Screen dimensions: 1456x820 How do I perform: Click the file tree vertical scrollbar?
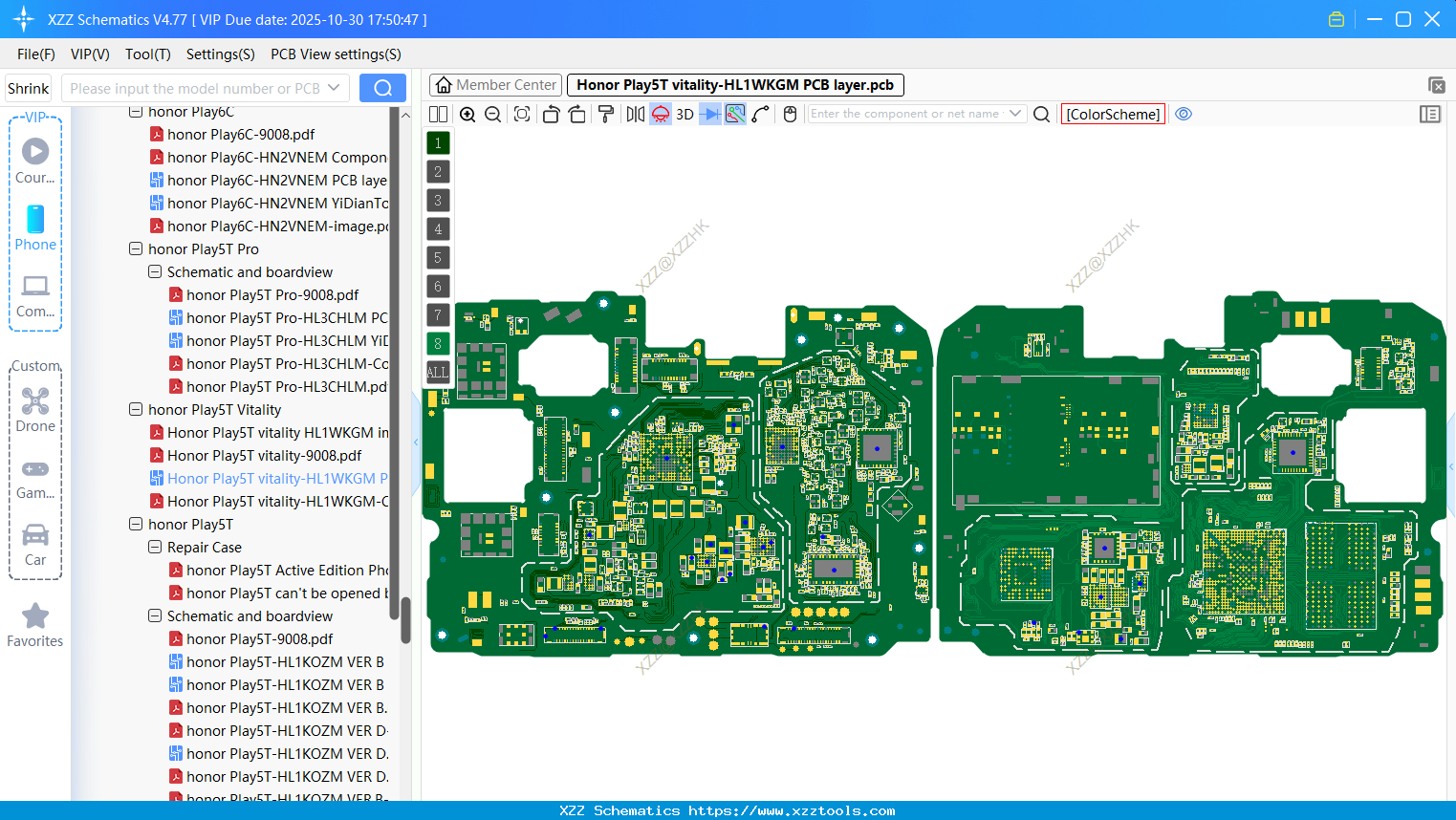[405, 621]
